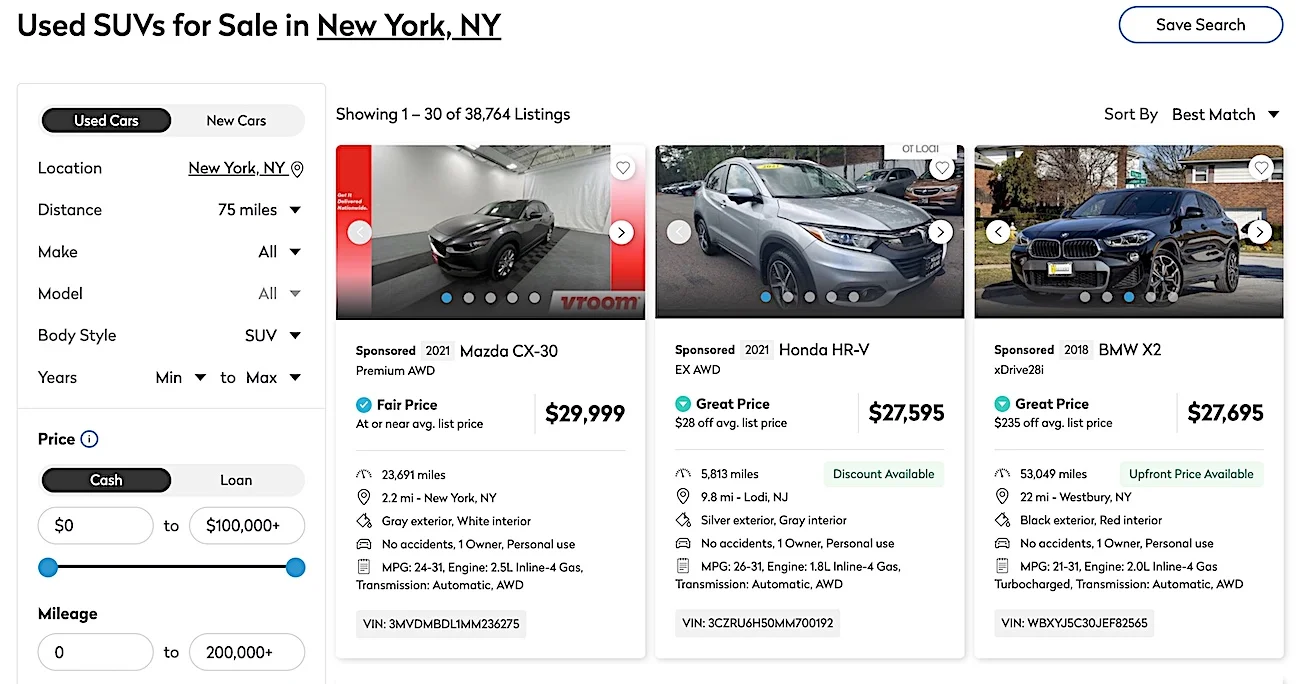Open the New York, NY heading link

coord(409,25)
